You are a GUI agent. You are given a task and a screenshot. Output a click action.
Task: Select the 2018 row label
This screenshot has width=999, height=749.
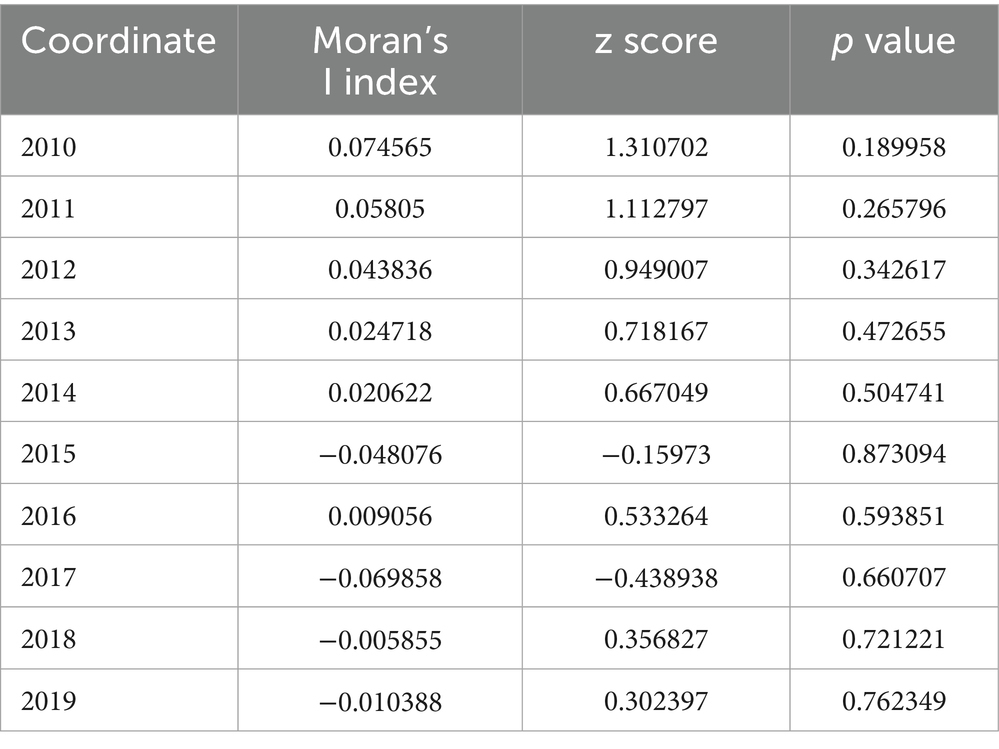[x=48, y=638]
